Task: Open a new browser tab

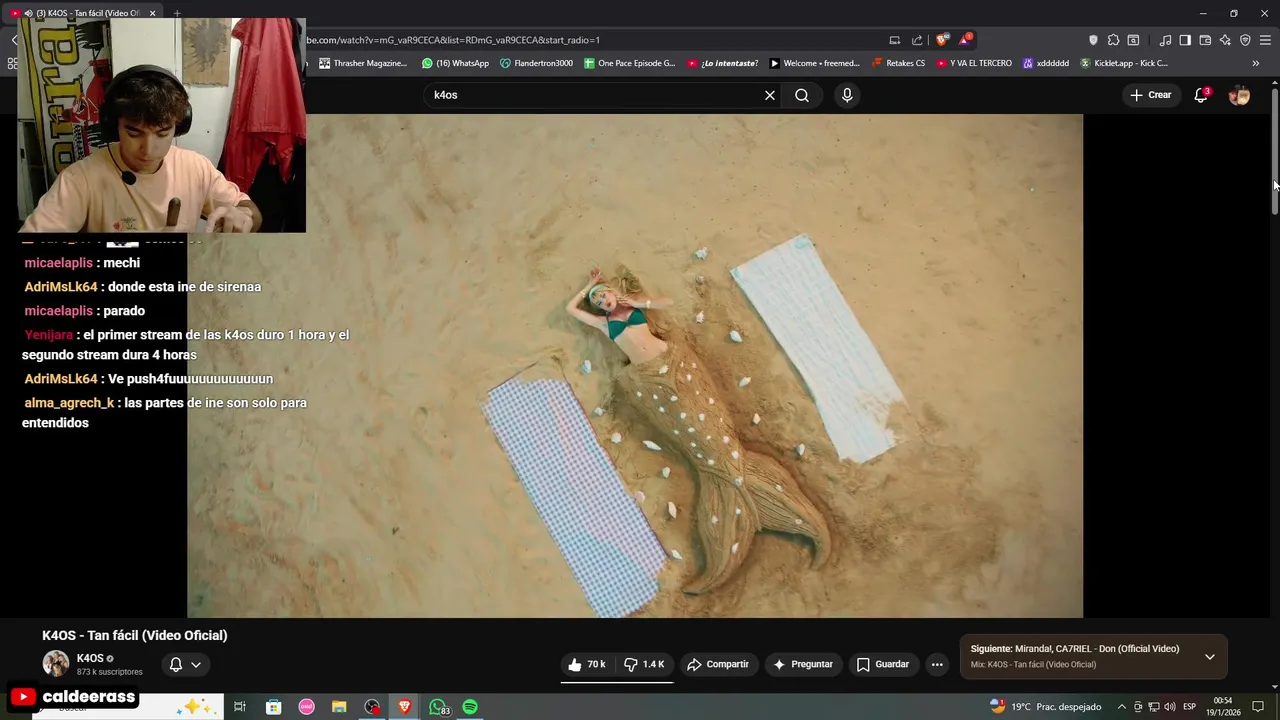Action: (x=177, y=13)
